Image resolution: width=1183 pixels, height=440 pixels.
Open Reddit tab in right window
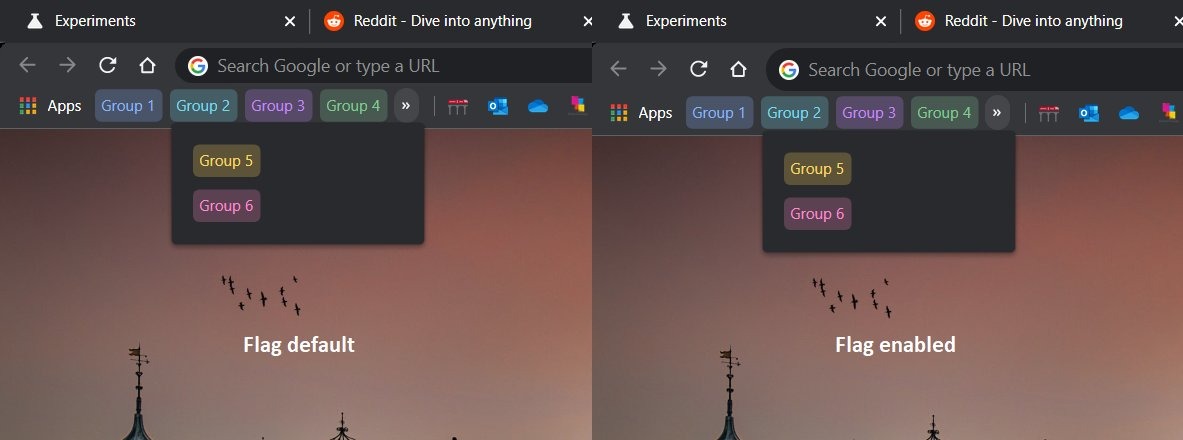pos(1043,21)
